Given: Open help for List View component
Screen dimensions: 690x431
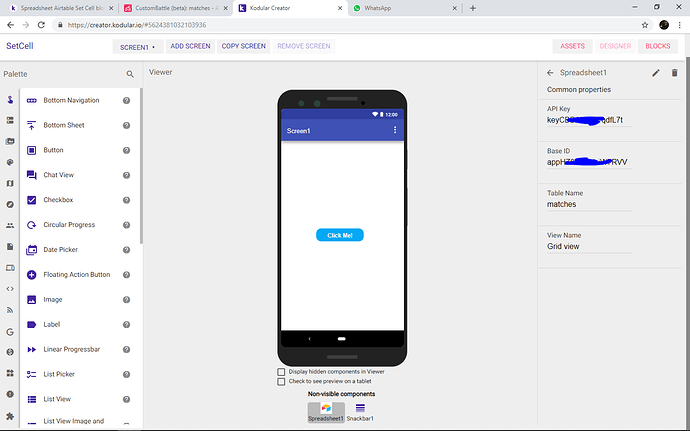Looking at the screenshot, I should point(126,399).
